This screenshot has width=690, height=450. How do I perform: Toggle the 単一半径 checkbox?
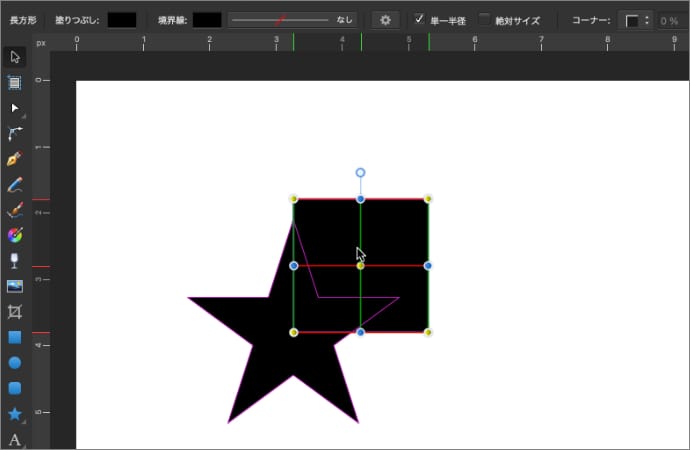[419, 19]
